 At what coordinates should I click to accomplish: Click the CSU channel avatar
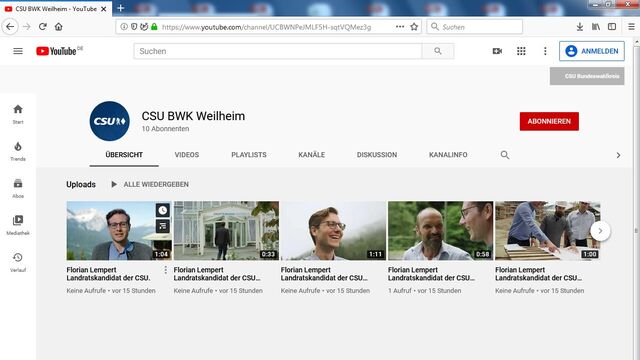point(109,121)
